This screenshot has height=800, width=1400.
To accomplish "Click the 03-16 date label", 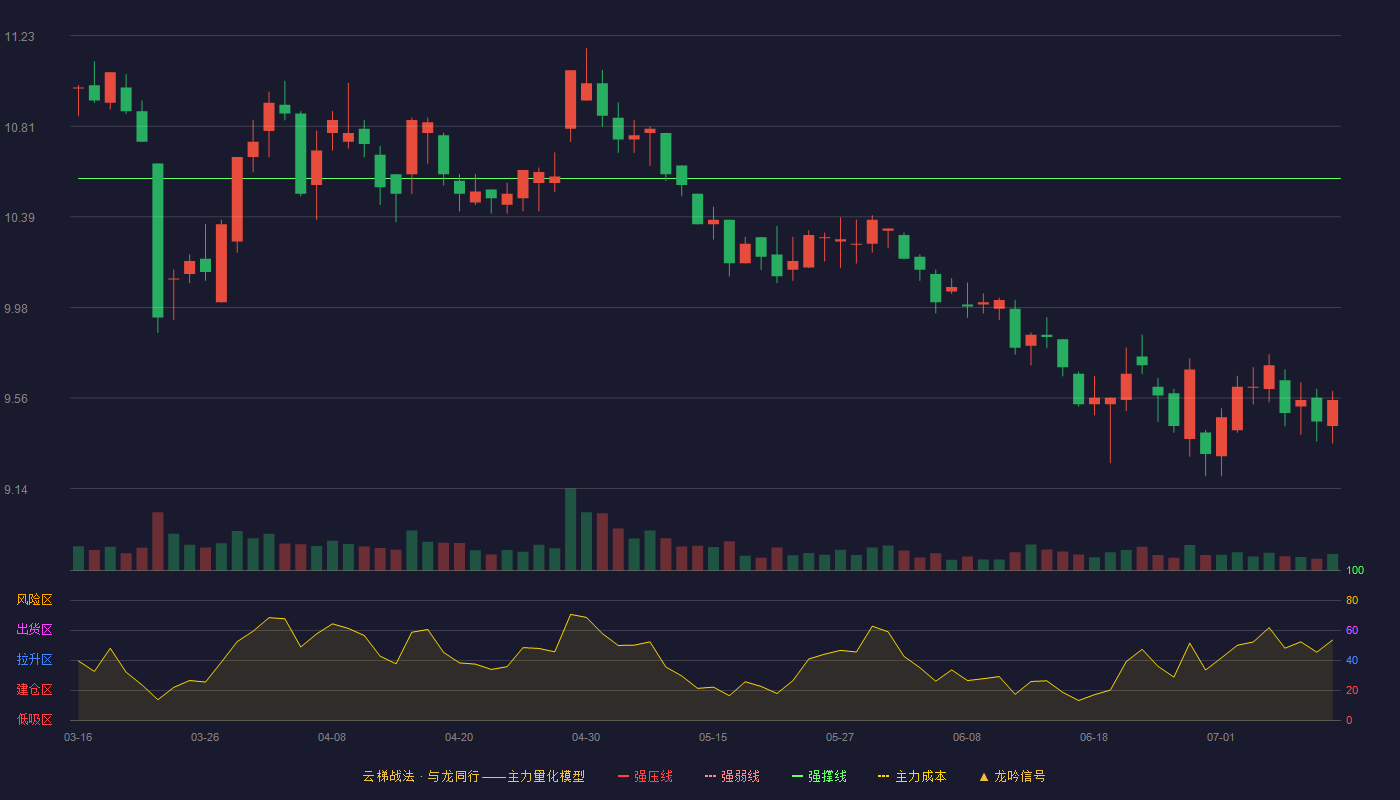I will 78,737.
